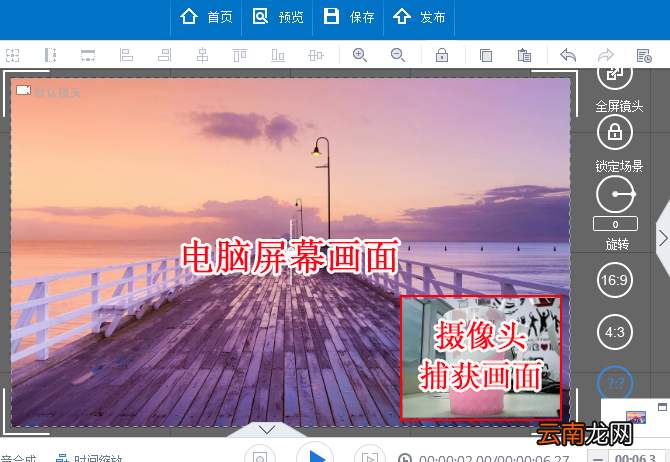
Task: Click the 全屏镜头 fullscreen camera icon
Action: click(615, 76)
